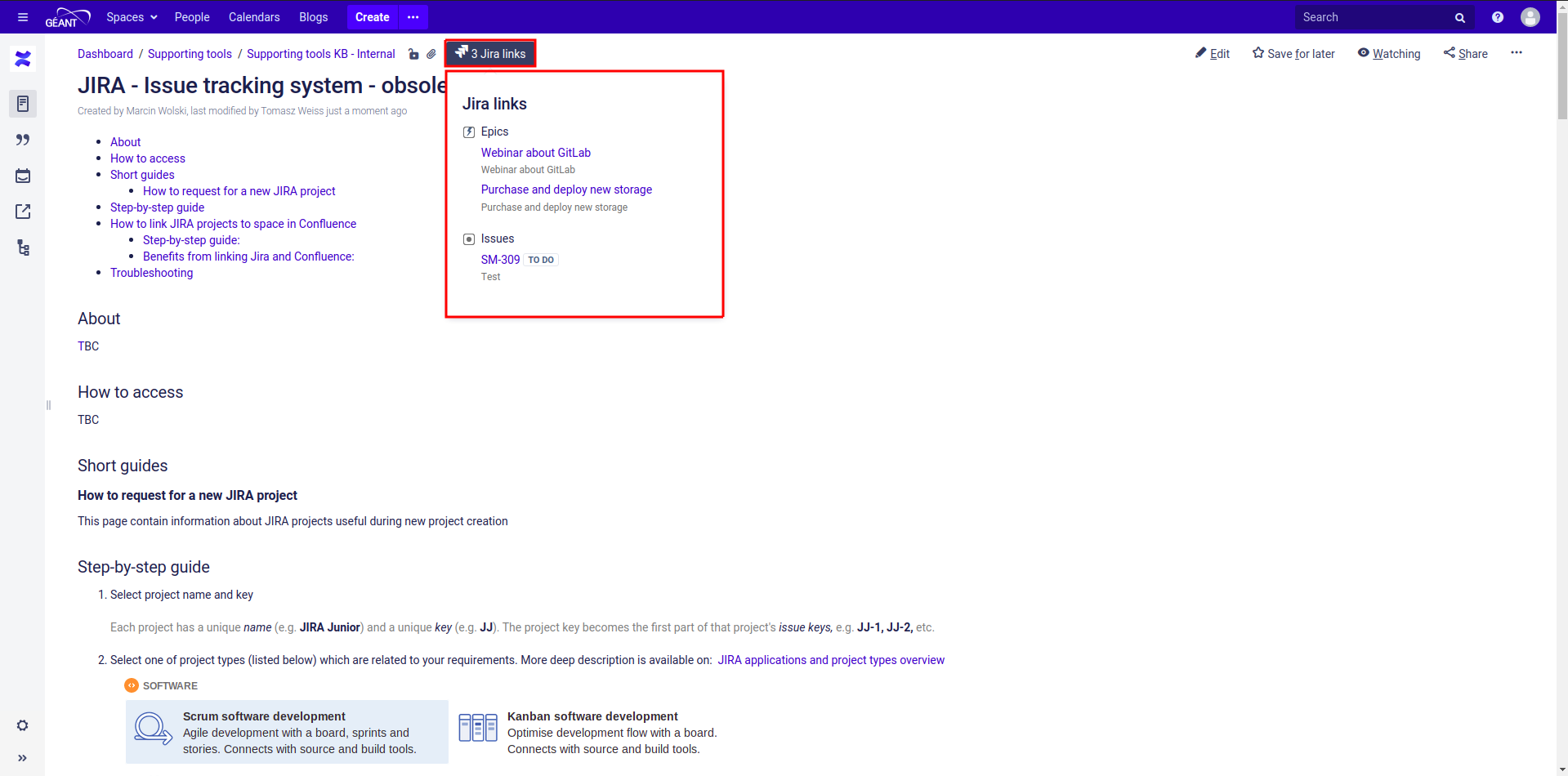Click the Scrum software development icon
This screenshot has height=776, width=1568.
(154, 729)
